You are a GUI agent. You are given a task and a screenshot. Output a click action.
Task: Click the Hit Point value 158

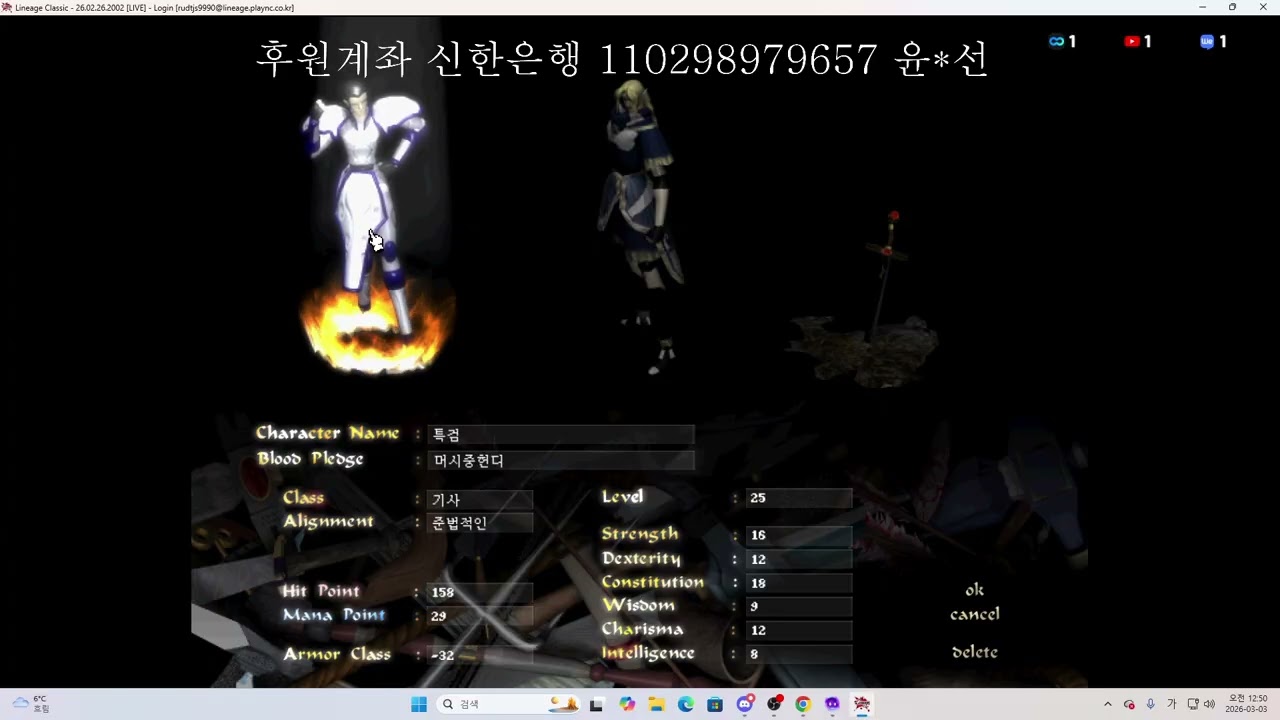pos(480,592)
